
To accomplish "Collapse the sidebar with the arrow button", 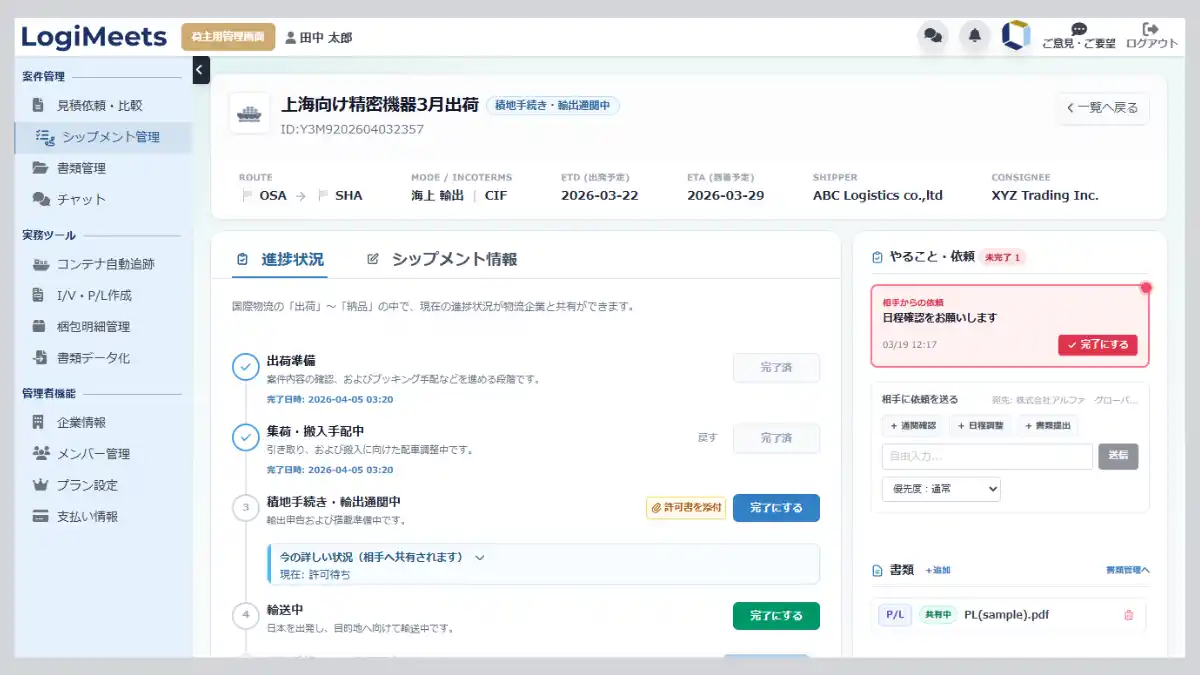I will (200, 70).
